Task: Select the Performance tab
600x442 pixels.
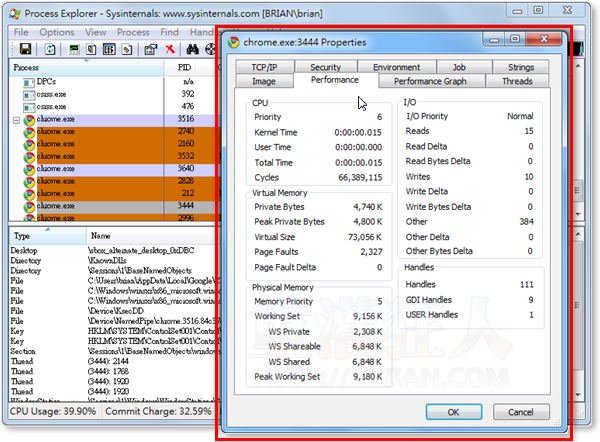Action: [335, 80]
